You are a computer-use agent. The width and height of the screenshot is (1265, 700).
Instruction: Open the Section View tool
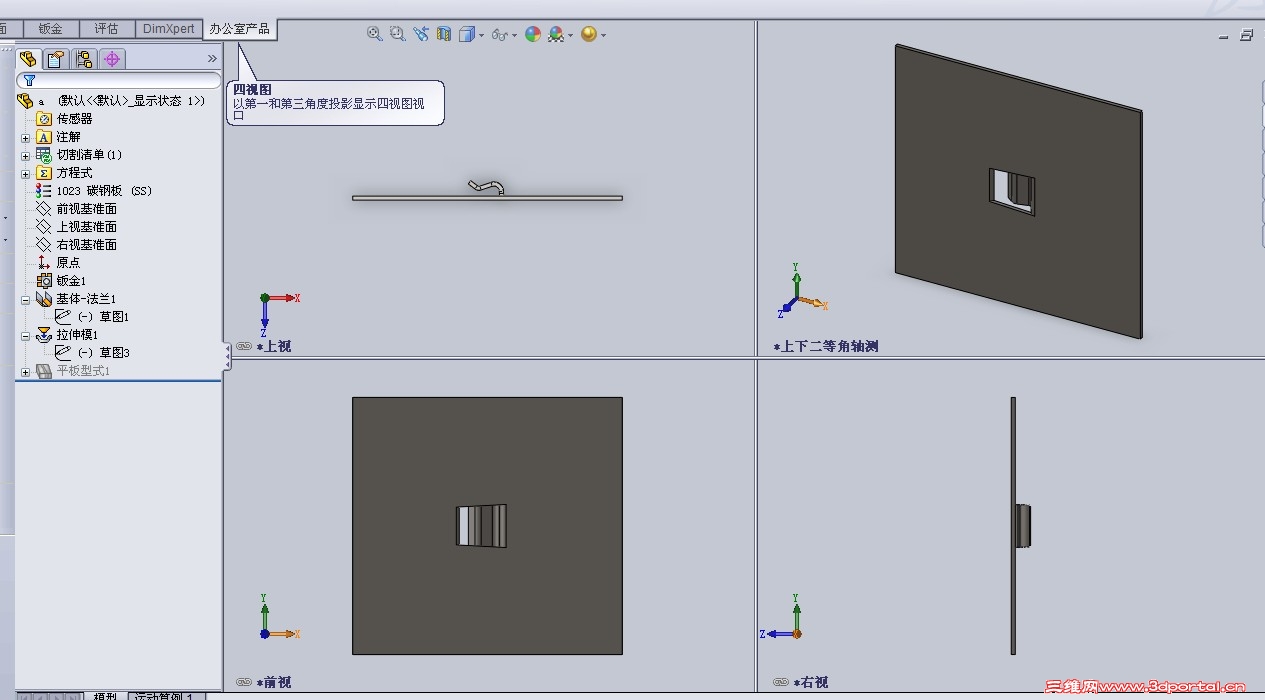(x=443, y=33)
